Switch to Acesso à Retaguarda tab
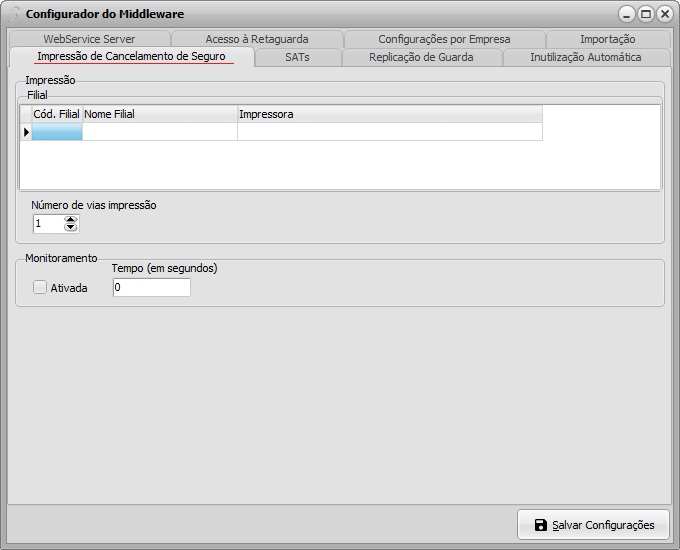 (x=256, y=39)
